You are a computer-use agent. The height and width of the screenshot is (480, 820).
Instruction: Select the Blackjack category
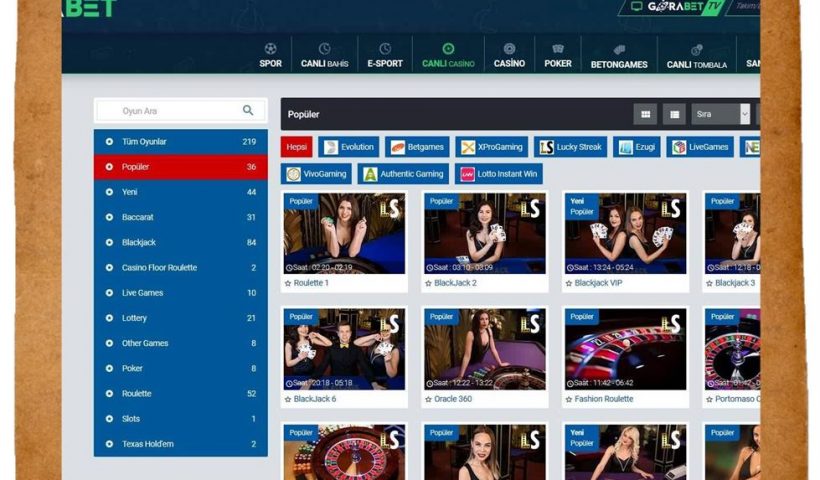point(181,242)
